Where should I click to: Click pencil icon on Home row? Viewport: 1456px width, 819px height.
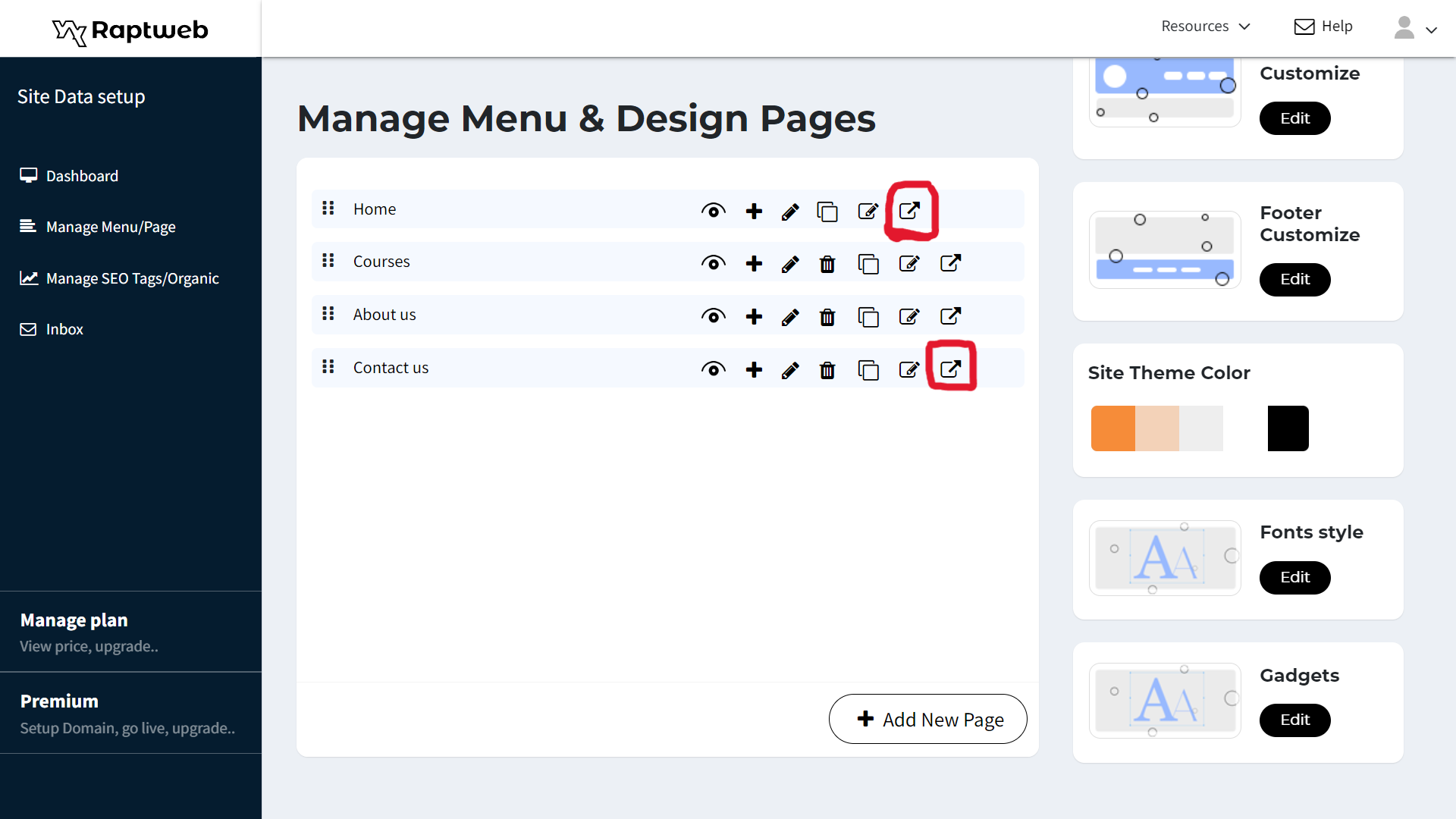click(790, 212)
